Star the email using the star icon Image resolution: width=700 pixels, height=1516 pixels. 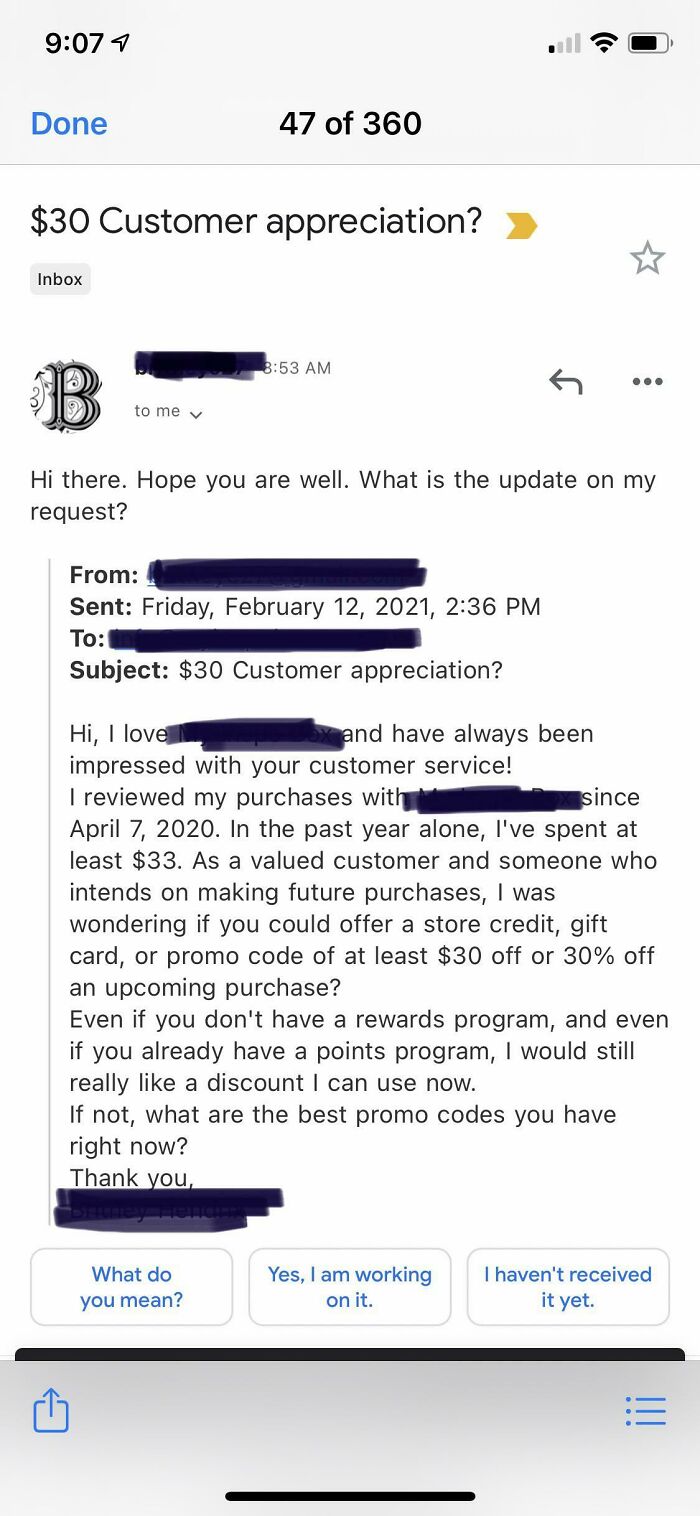point(648,258)
